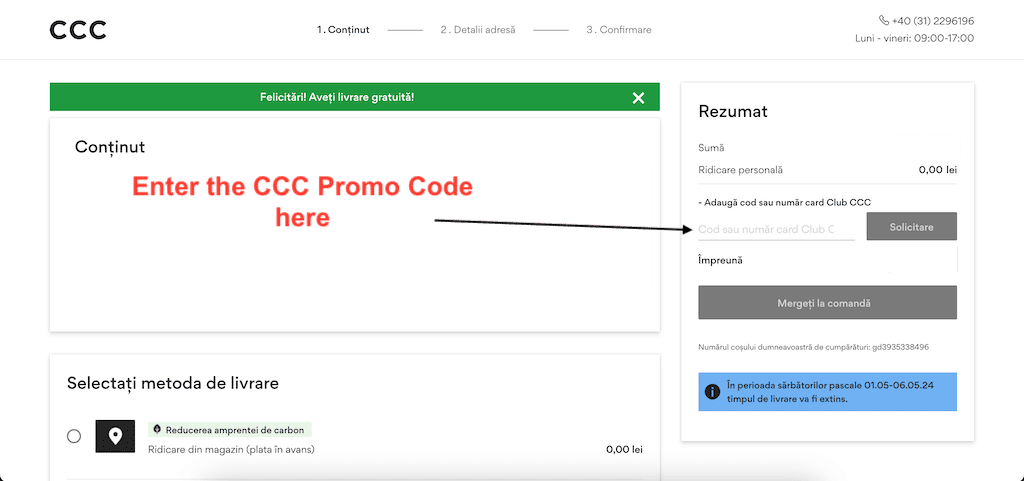1024x481 pixels.
Task: Click the +40 (31) 2296196 phone number
Action: pos(933,21)
